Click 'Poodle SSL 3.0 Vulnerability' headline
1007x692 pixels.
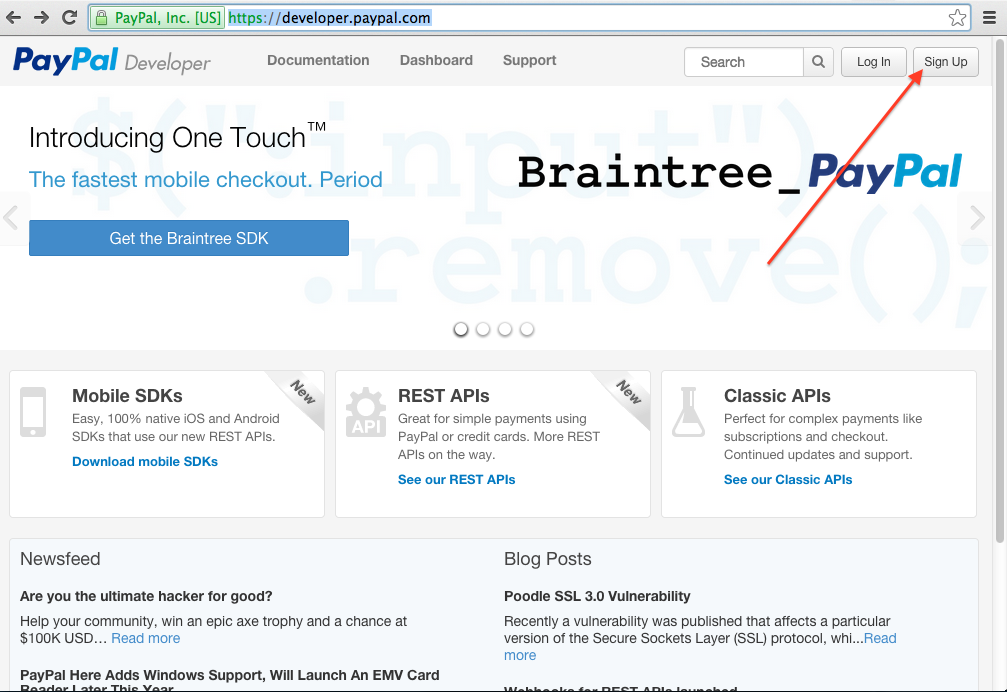(597, 596)
